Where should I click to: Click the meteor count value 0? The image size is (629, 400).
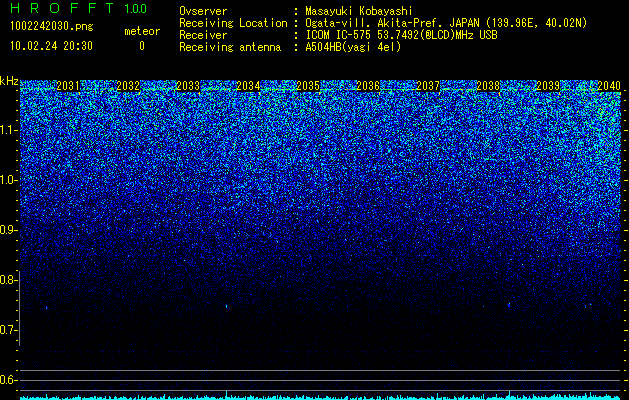click(x=142, y=46)
